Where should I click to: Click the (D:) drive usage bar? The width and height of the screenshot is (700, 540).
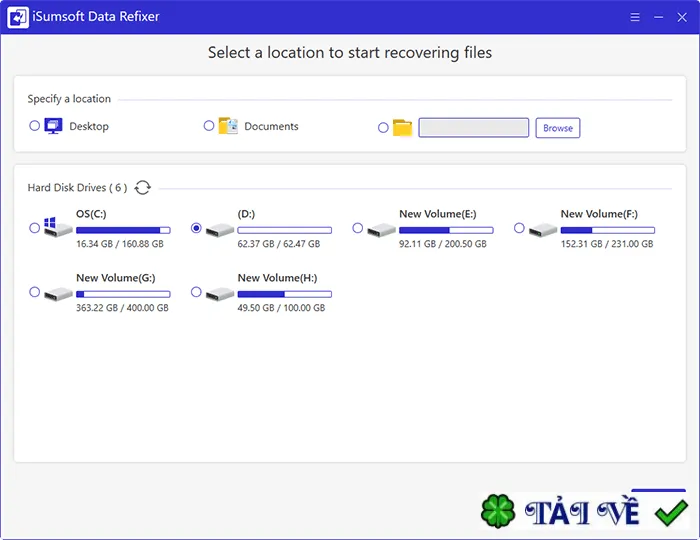pos(285,230)
